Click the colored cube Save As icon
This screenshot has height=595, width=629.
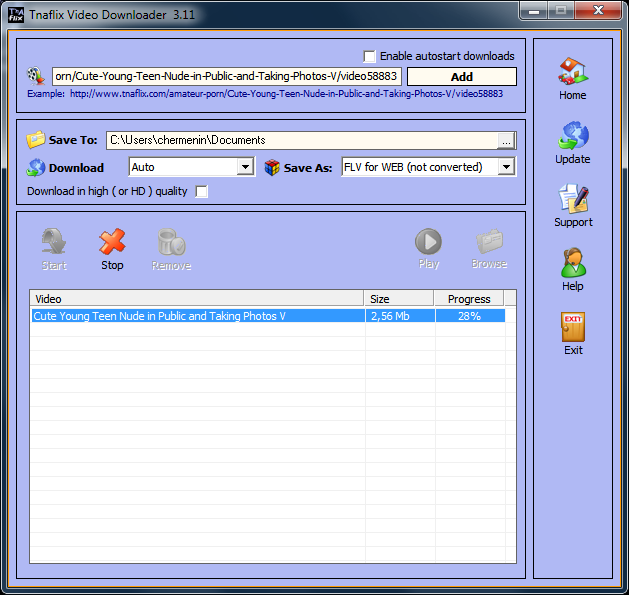pyautogui.click(x=272, y=167)
